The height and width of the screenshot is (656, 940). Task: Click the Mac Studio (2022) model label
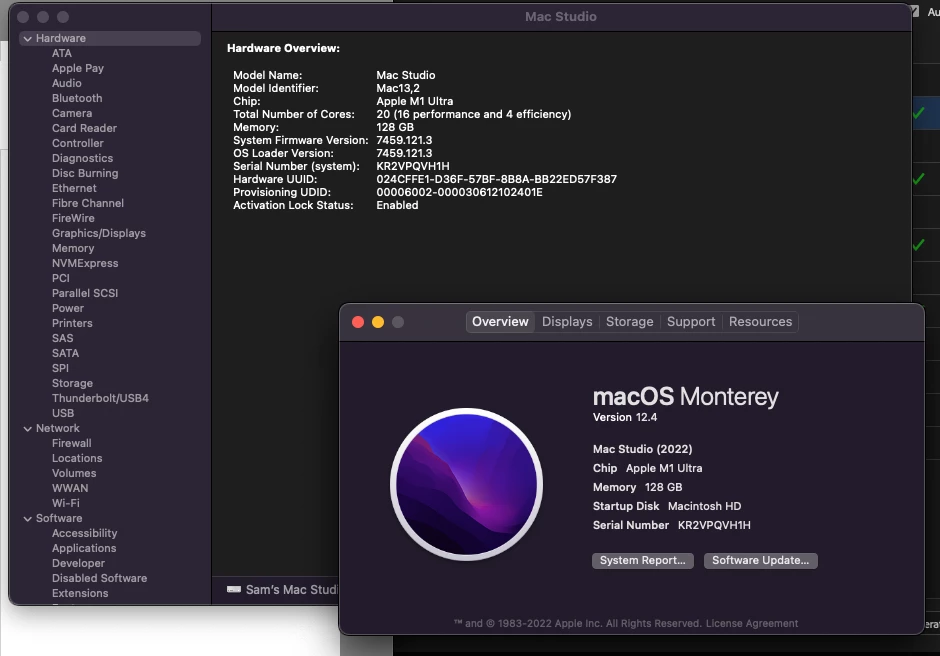tap(642, 449)
